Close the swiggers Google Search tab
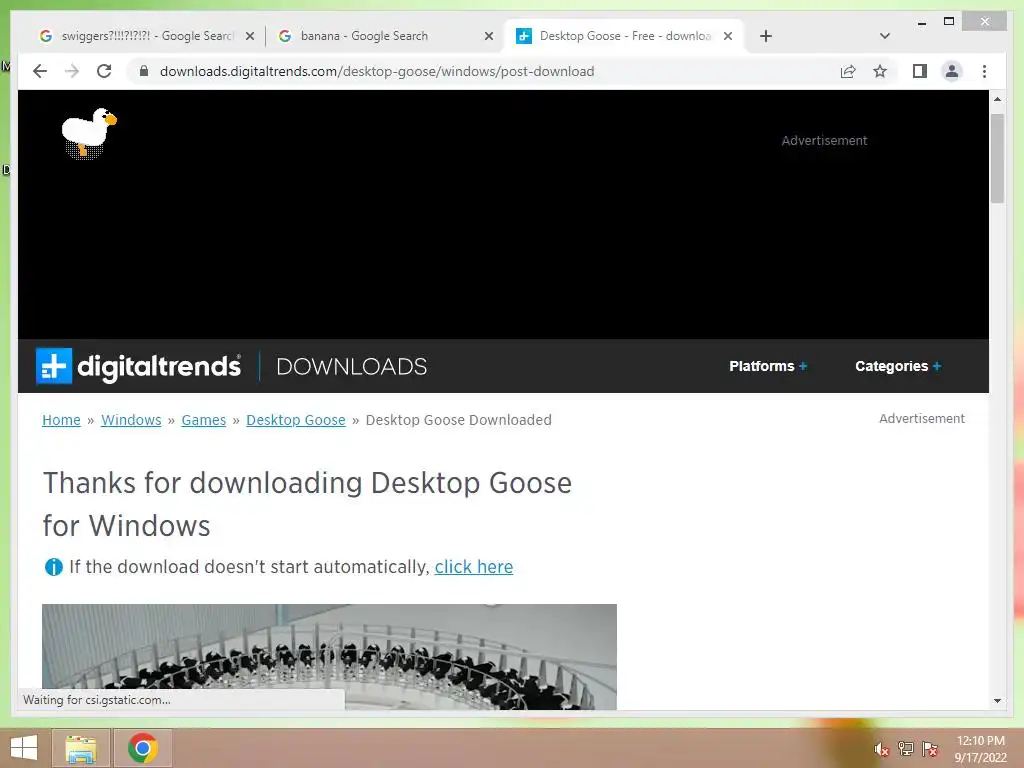The image size is (1024, 768). [249, 36]
